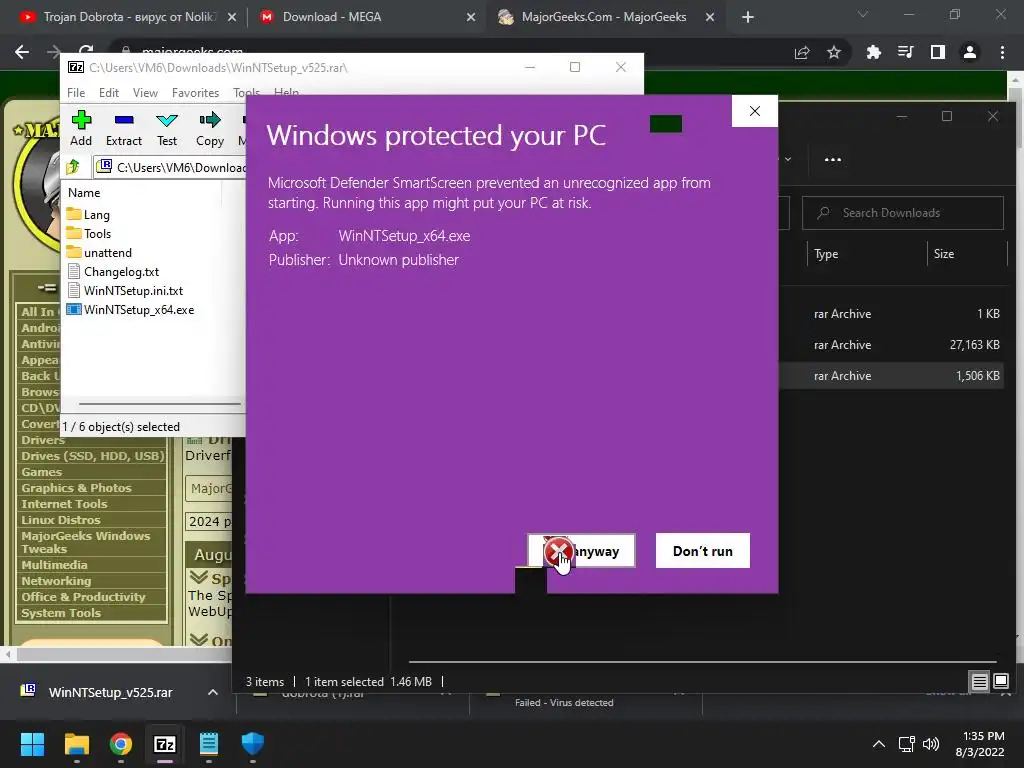Click the Don't run button
This screenshot has width=1024, height=768.
tap(703, 551)
